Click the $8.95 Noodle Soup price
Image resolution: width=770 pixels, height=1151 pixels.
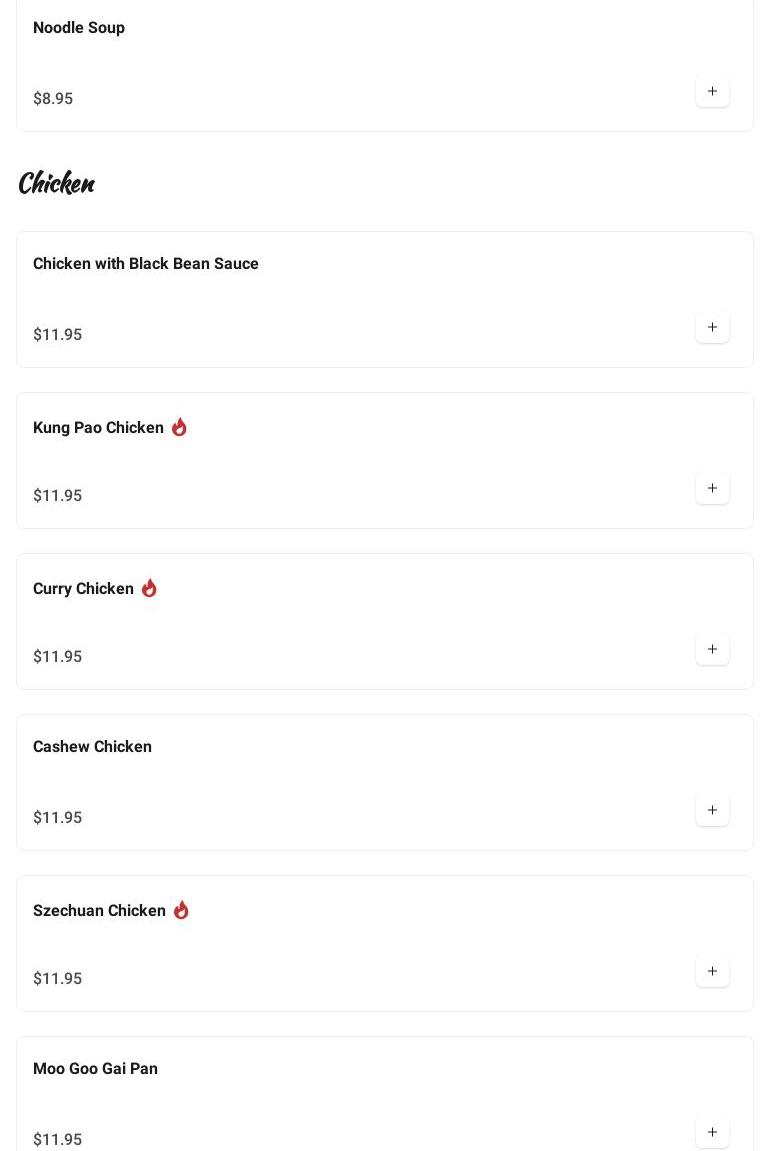click(53, 99)
